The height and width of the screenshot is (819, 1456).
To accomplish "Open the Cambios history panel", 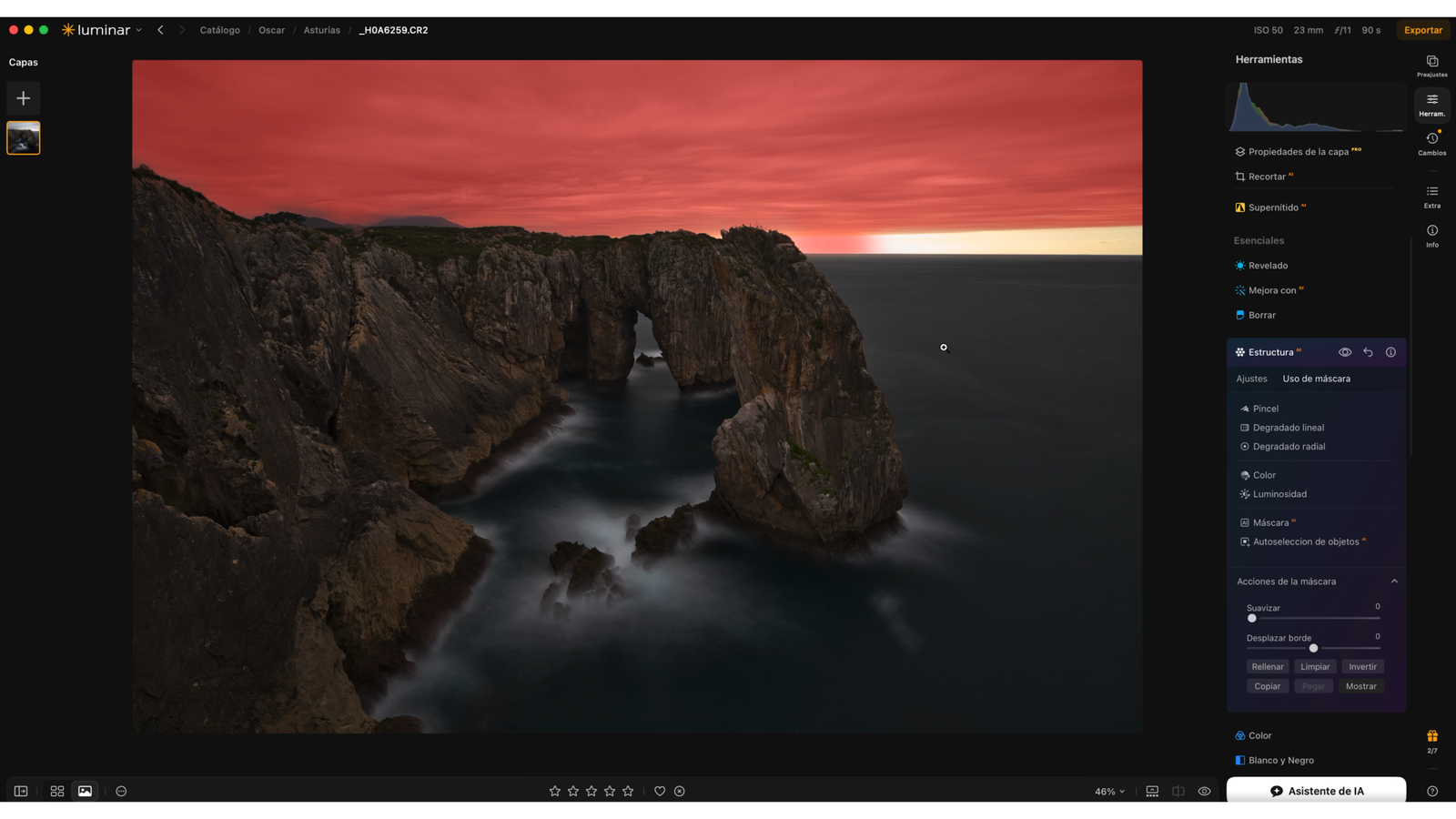I will (1431, 144).
